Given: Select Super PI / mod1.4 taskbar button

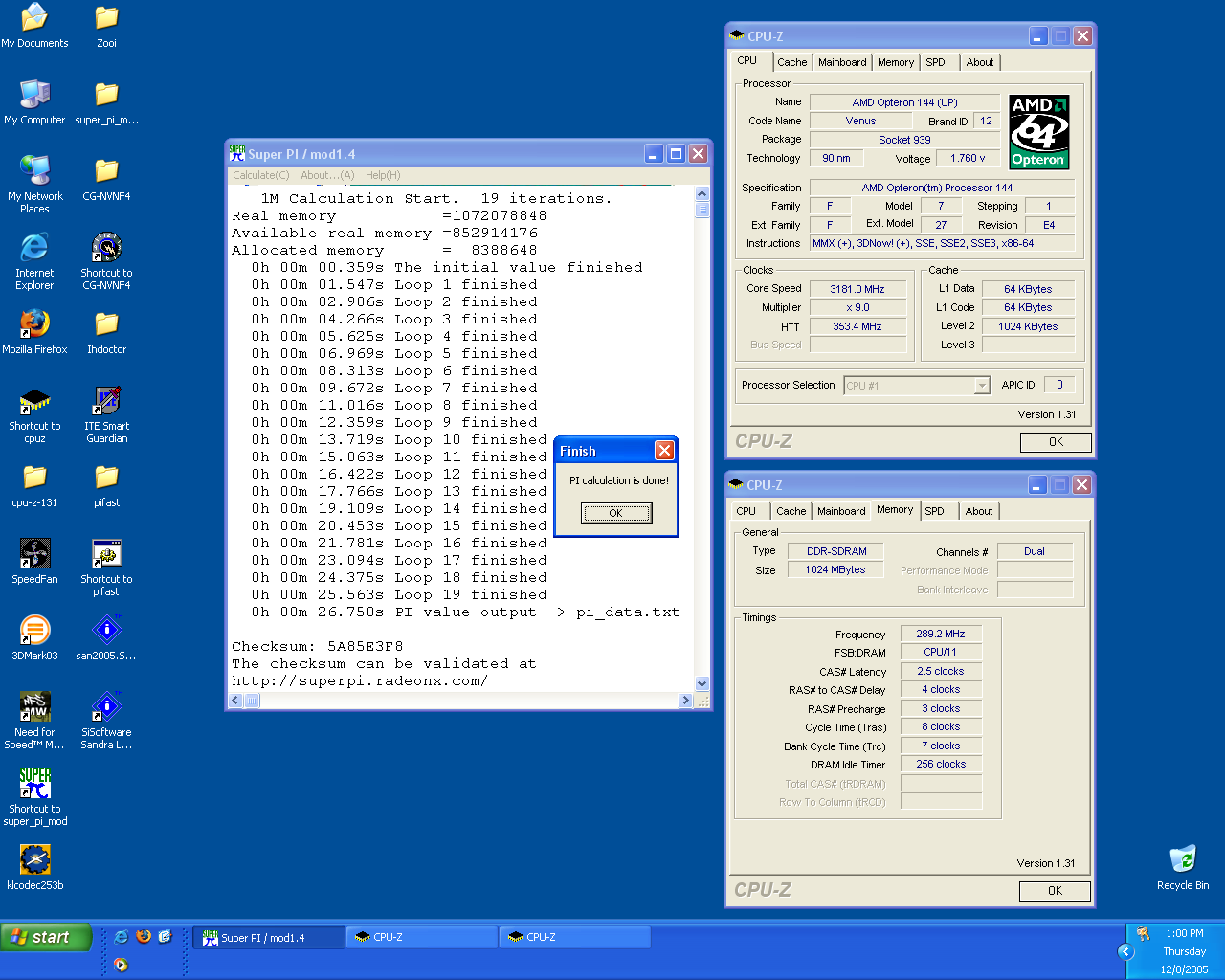Looking at the screenshot, I should tap(270, 938).
